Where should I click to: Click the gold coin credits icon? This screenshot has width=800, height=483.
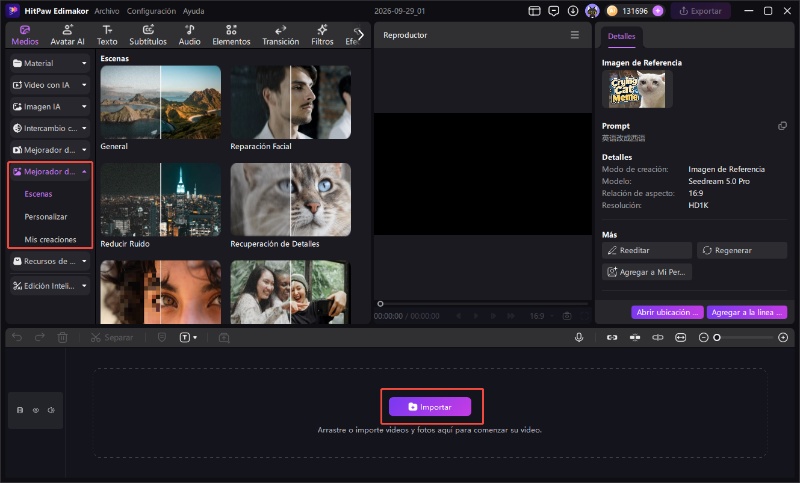(612, 11)
